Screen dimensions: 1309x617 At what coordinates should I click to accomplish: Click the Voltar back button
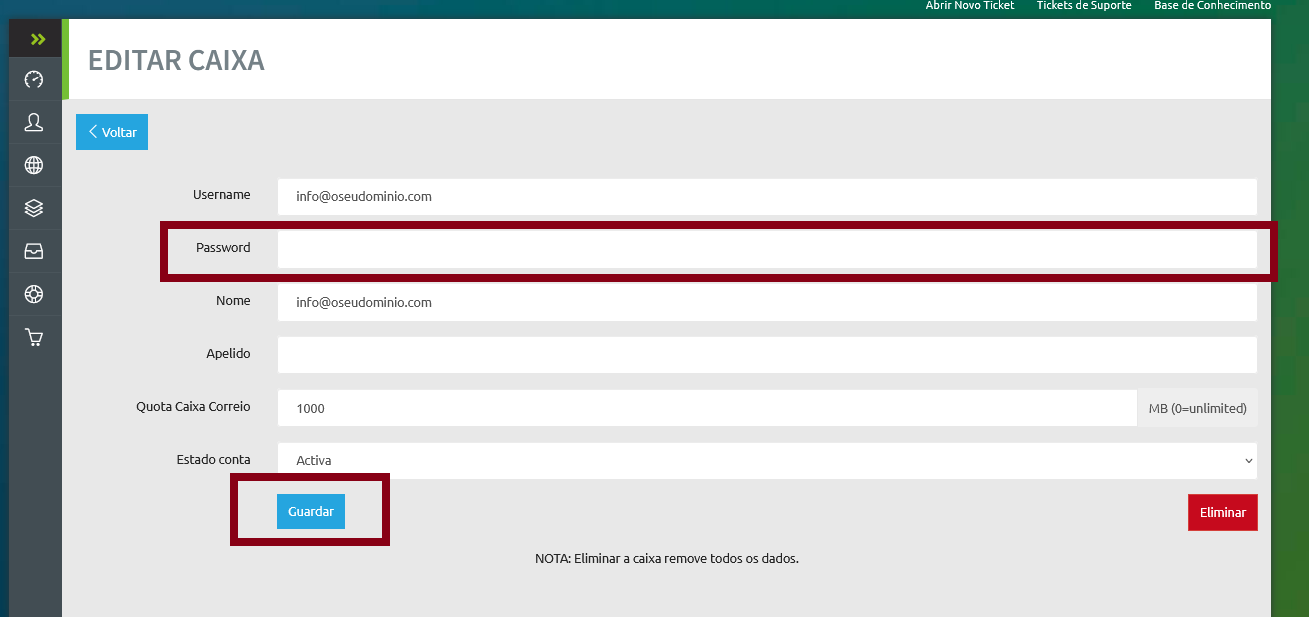pyautogui.click(x=112, y=132)
